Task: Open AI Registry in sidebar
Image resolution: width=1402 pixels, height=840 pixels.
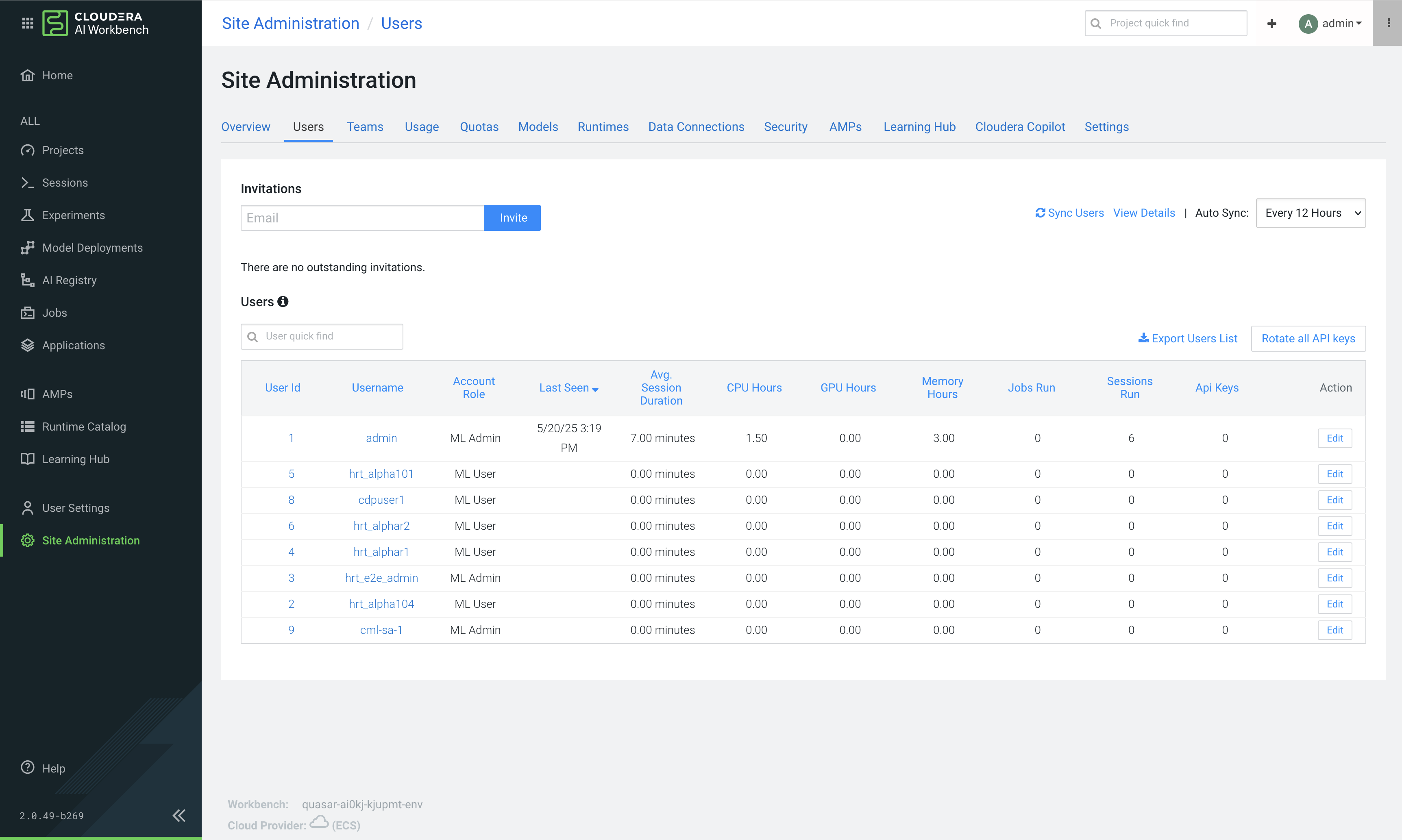Action: point(69,280)
